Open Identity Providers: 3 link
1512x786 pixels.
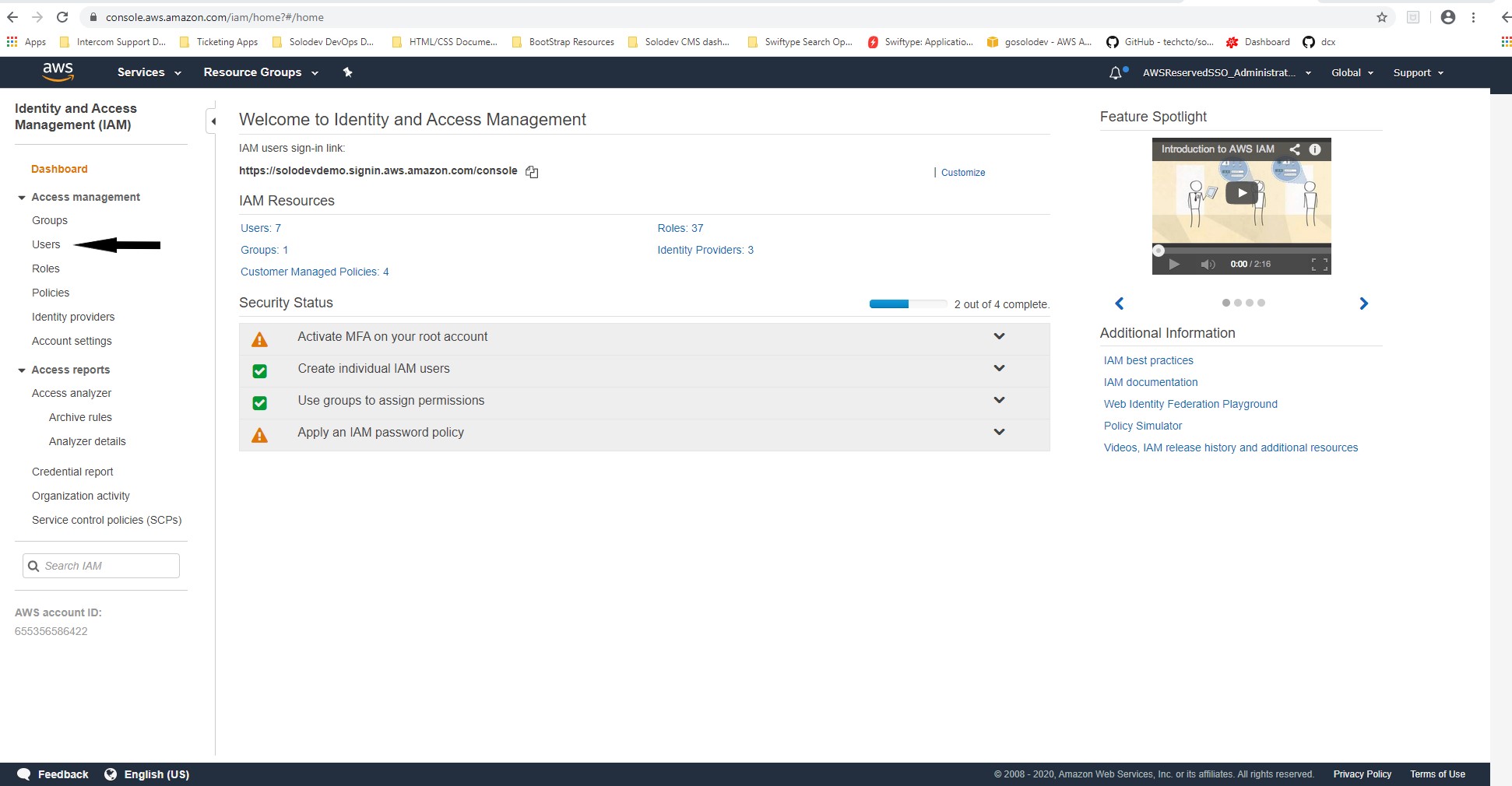point(705,250)
